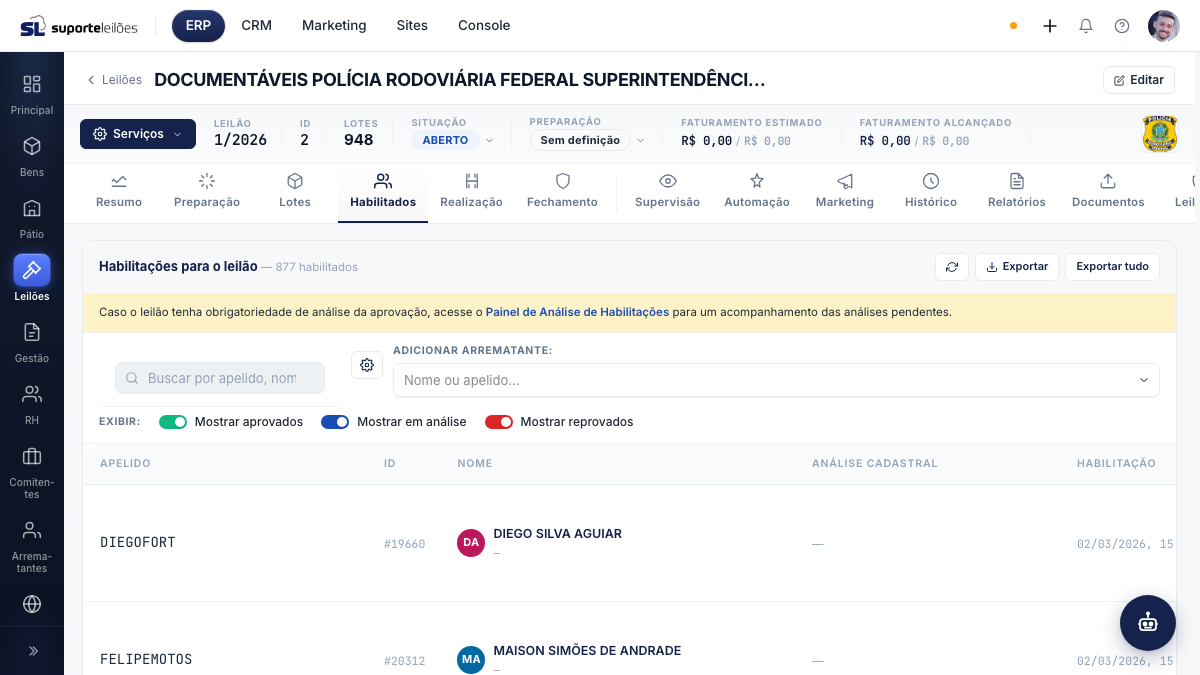Open the Comitentes sidebar section
1200x675 pixels.
pyautogui.click(x=32, y=472)
